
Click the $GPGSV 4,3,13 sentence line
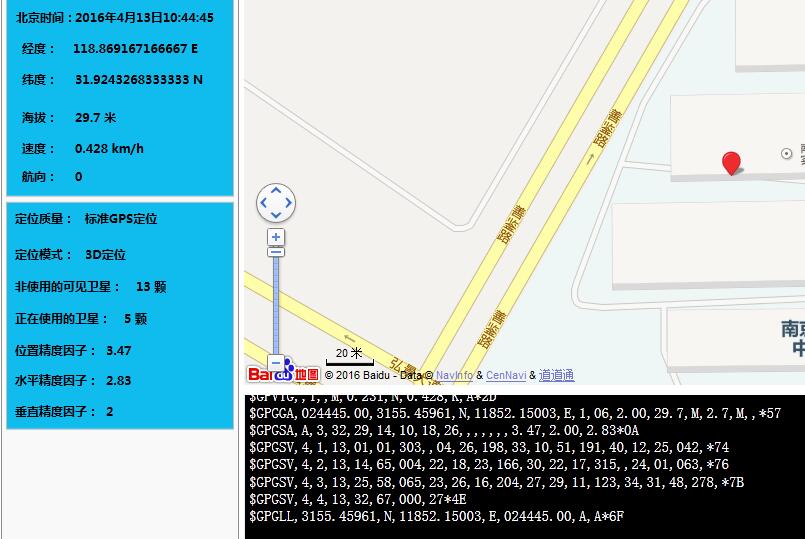coord(496,482)
